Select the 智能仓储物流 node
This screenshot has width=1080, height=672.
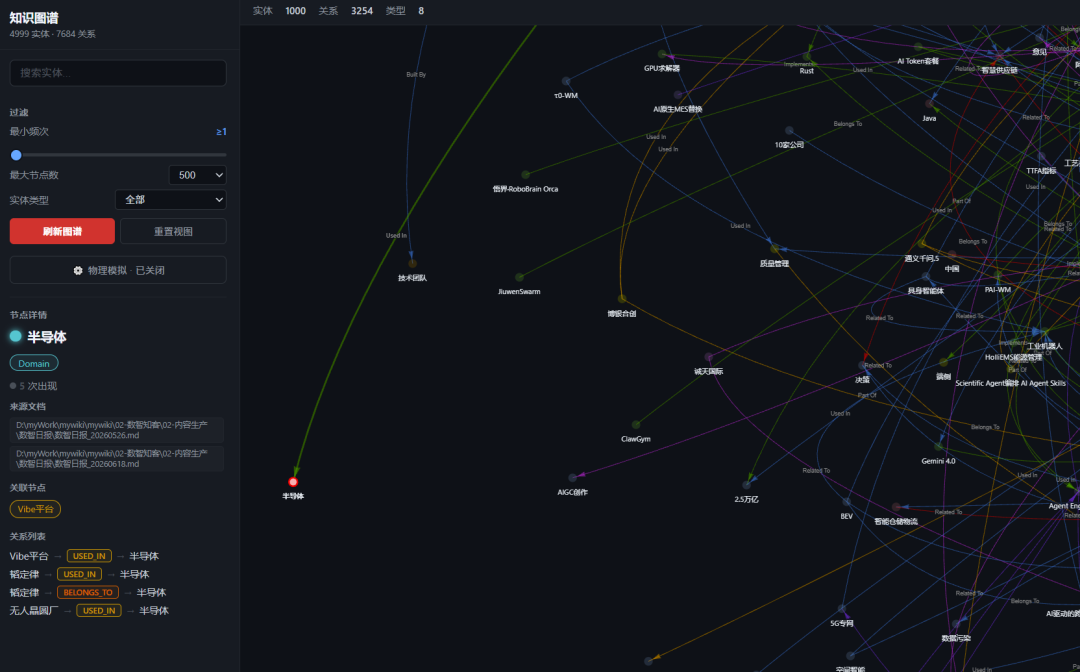click(896, 507)
